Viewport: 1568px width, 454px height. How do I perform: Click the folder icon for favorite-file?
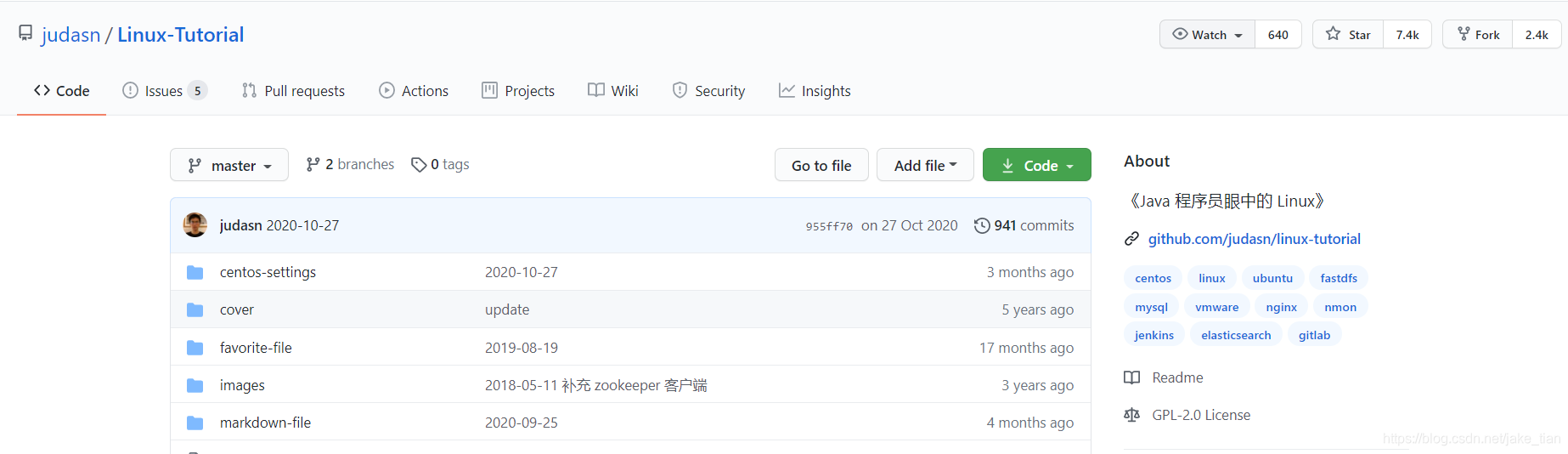click(x=195, y=348)
